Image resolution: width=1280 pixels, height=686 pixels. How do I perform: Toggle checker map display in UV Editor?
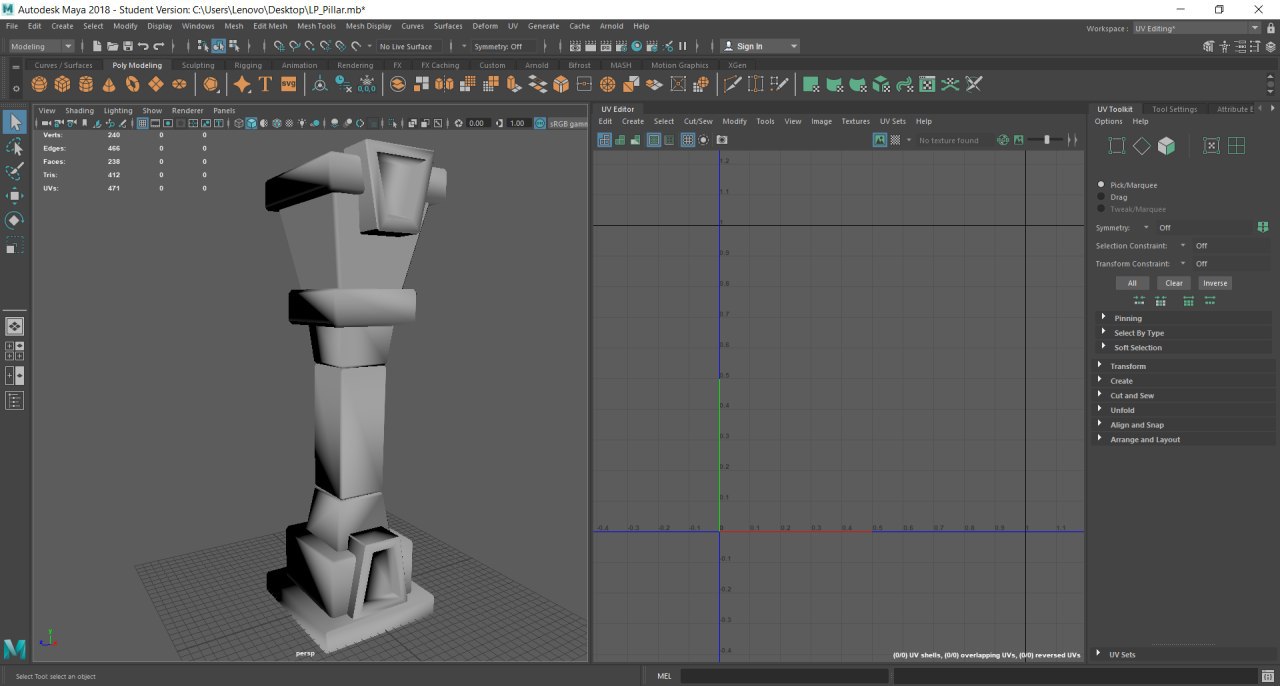coord(896,140)
